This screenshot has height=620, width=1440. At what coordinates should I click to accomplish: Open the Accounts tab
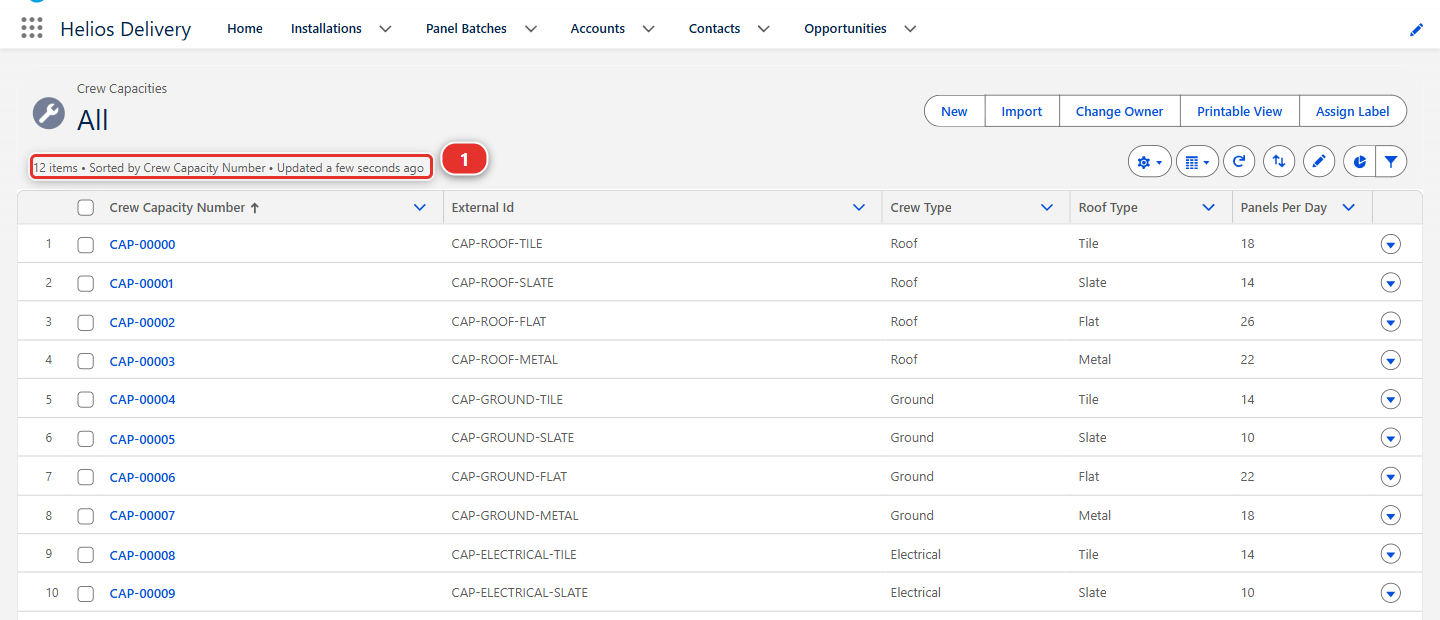(x=598, y=29)
